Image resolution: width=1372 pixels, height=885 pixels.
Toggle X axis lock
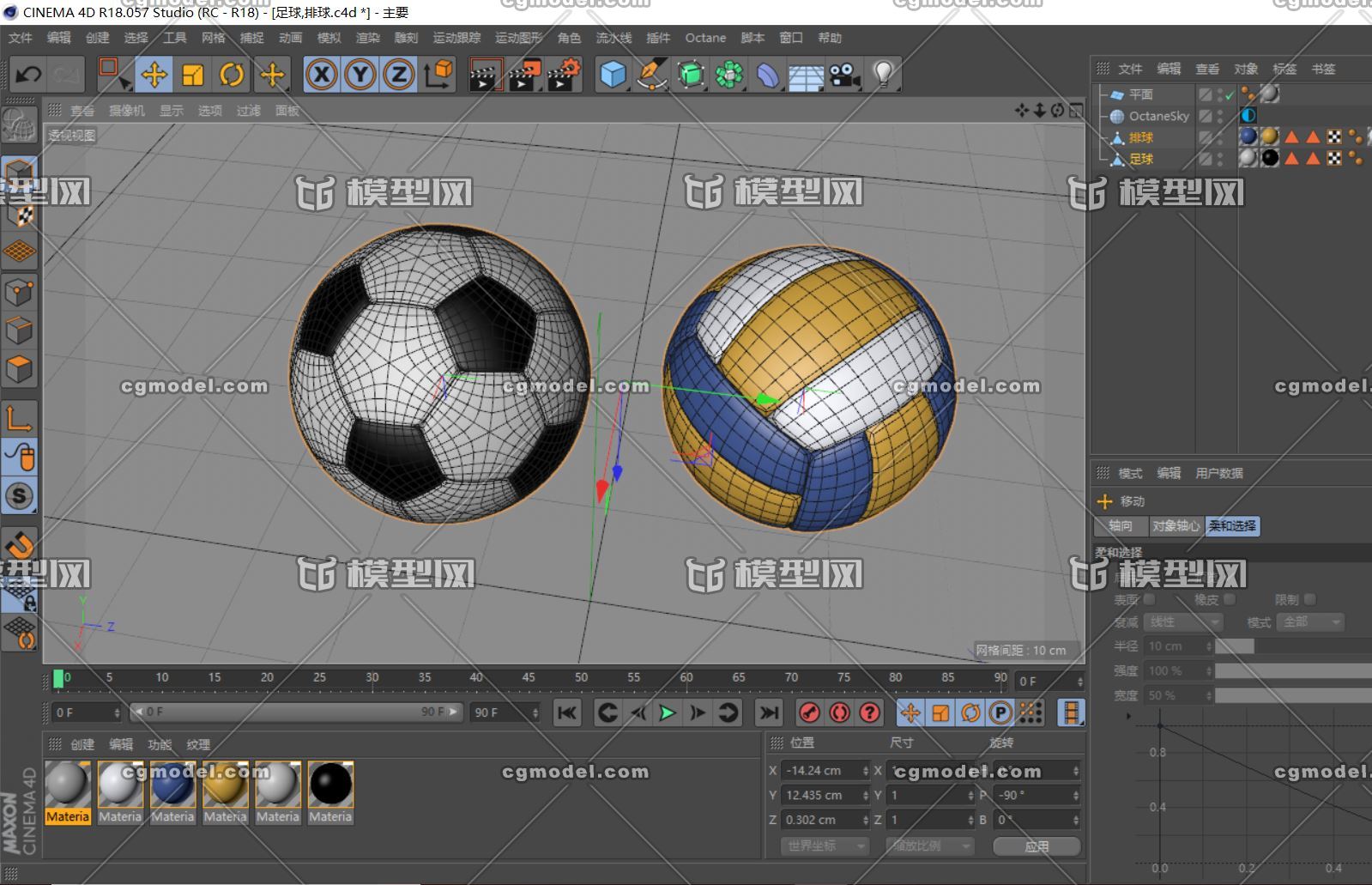pyautogui.click(x=321, y=75)
